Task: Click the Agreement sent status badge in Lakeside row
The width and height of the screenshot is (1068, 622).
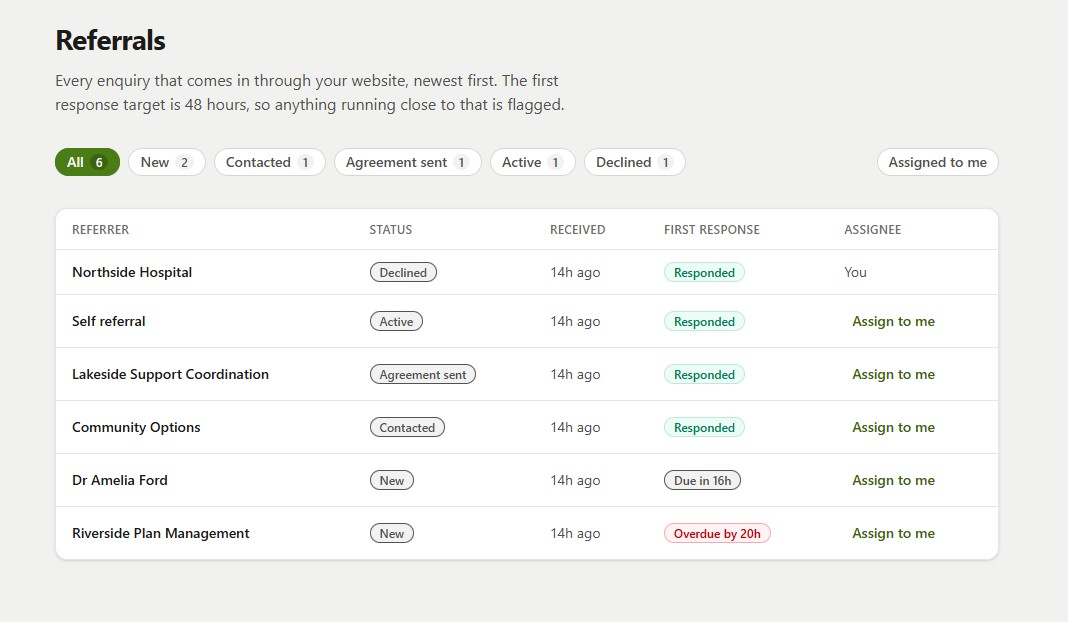Action: pos(423,375)
